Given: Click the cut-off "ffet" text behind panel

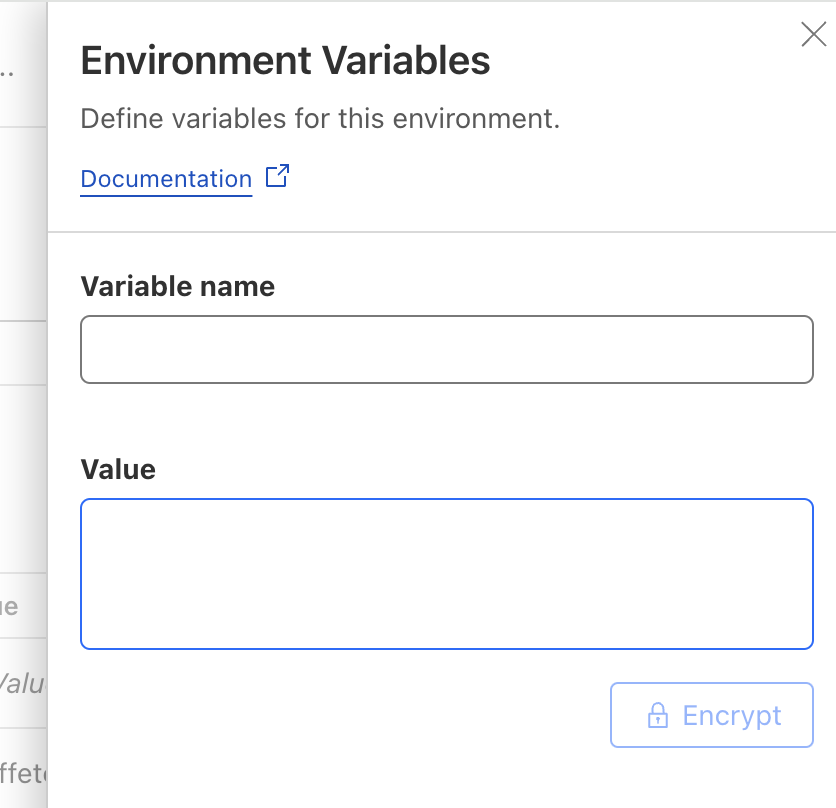Looking at the screenshot, I should pyautogui.click(x=22, y=773).
